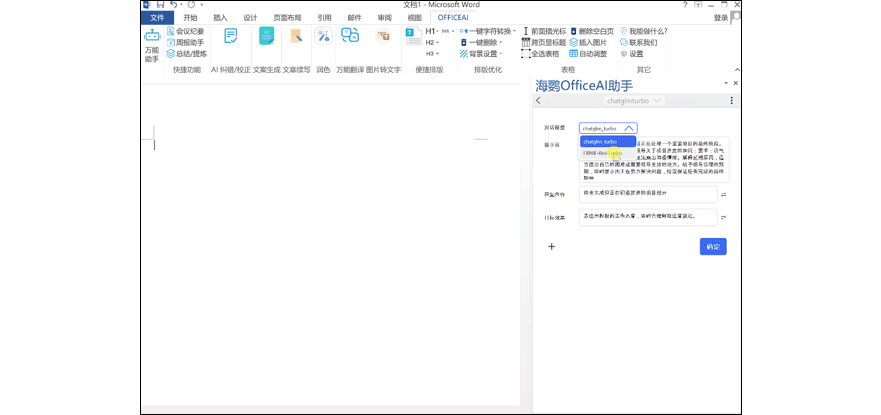
Task: Launch the 文章续写 tool
Action: pyautogui.click(x=296, y=37)
